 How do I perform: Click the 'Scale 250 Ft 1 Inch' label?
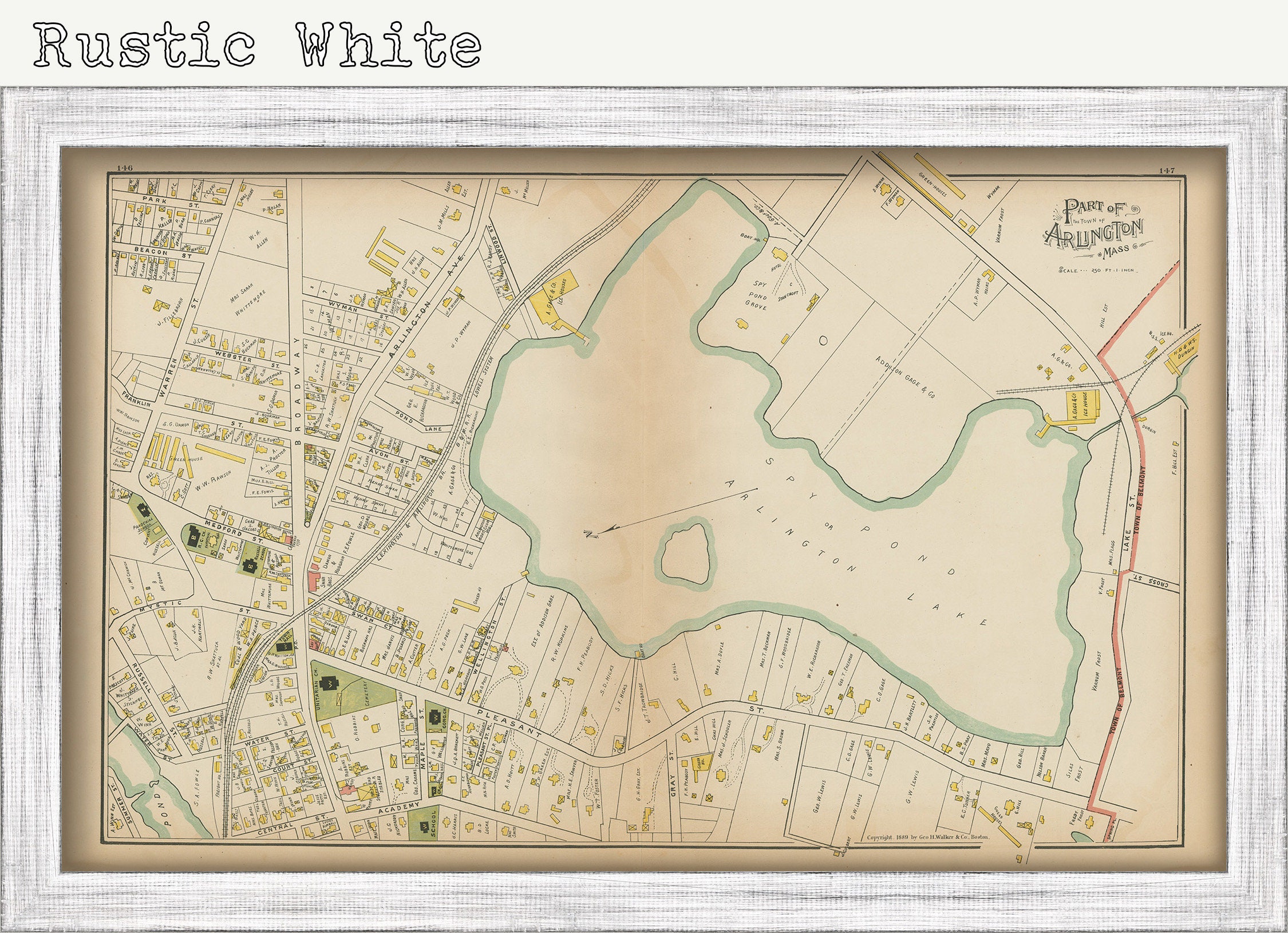click(1099, 270)
